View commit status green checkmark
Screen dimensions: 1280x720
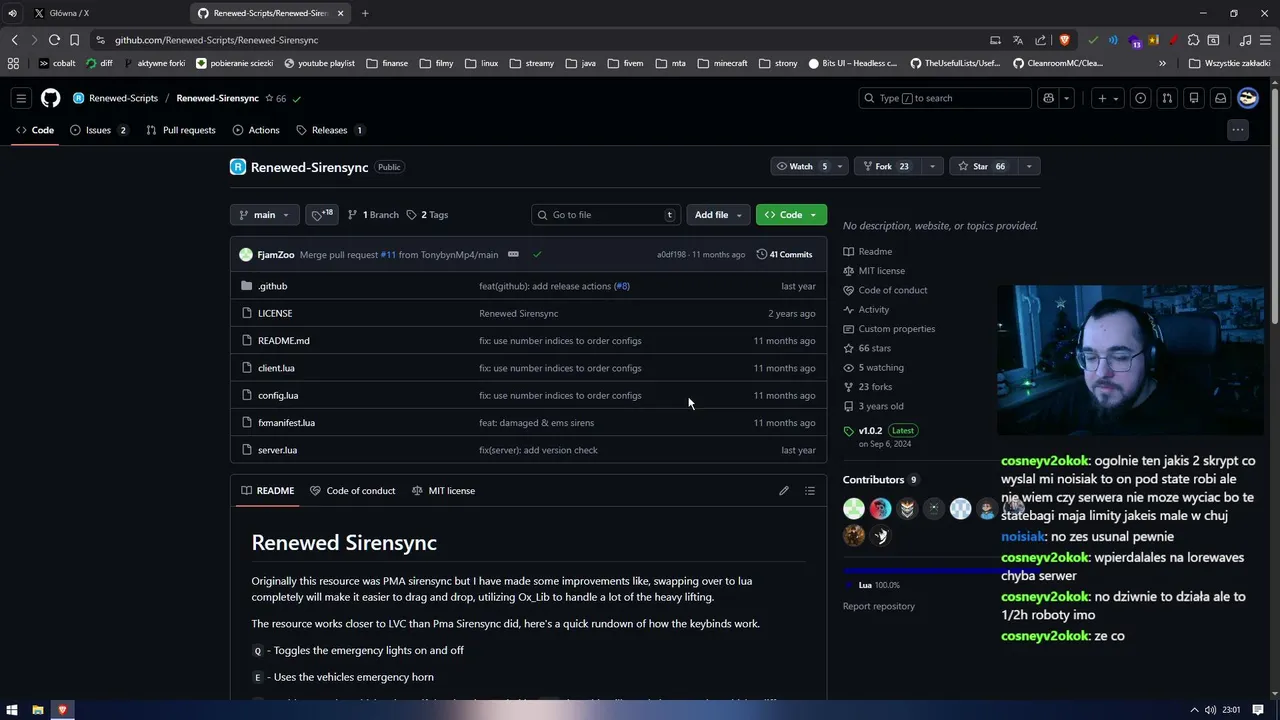537,254
